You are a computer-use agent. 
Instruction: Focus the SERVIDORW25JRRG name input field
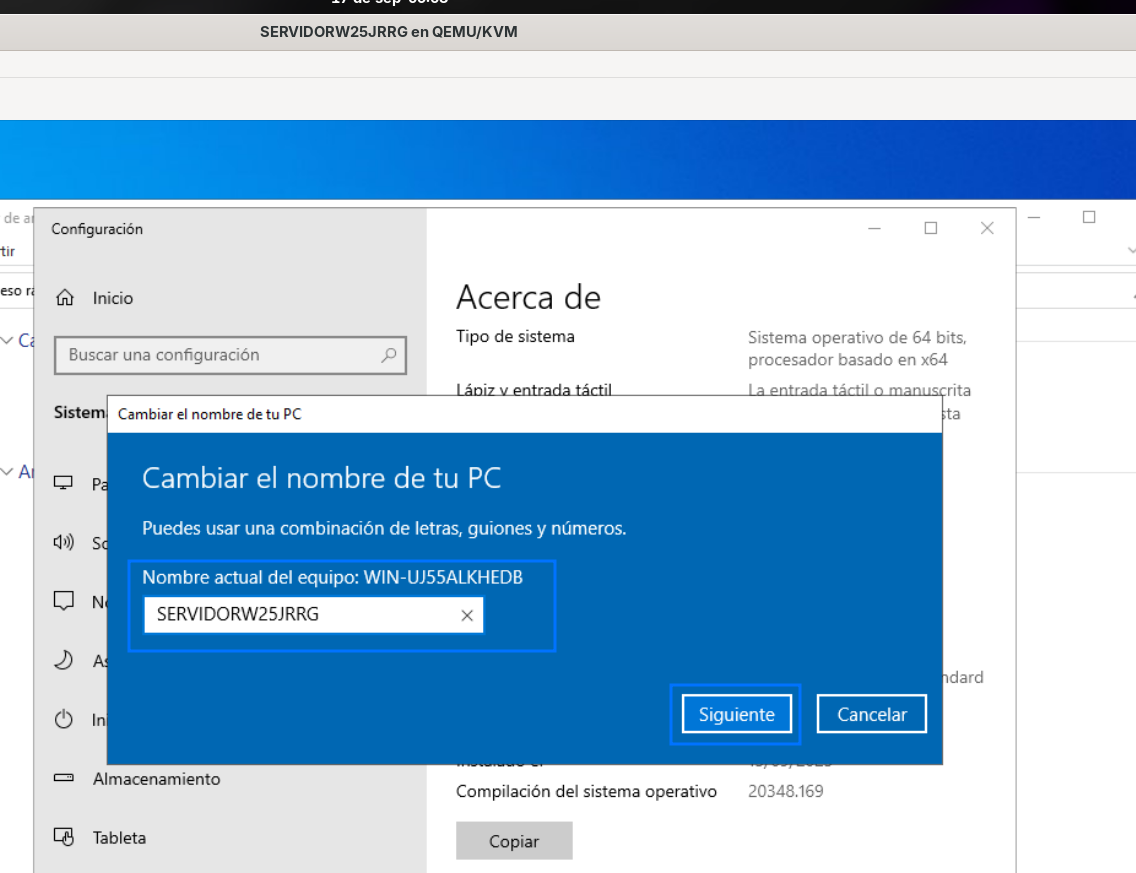pos(314,614)
